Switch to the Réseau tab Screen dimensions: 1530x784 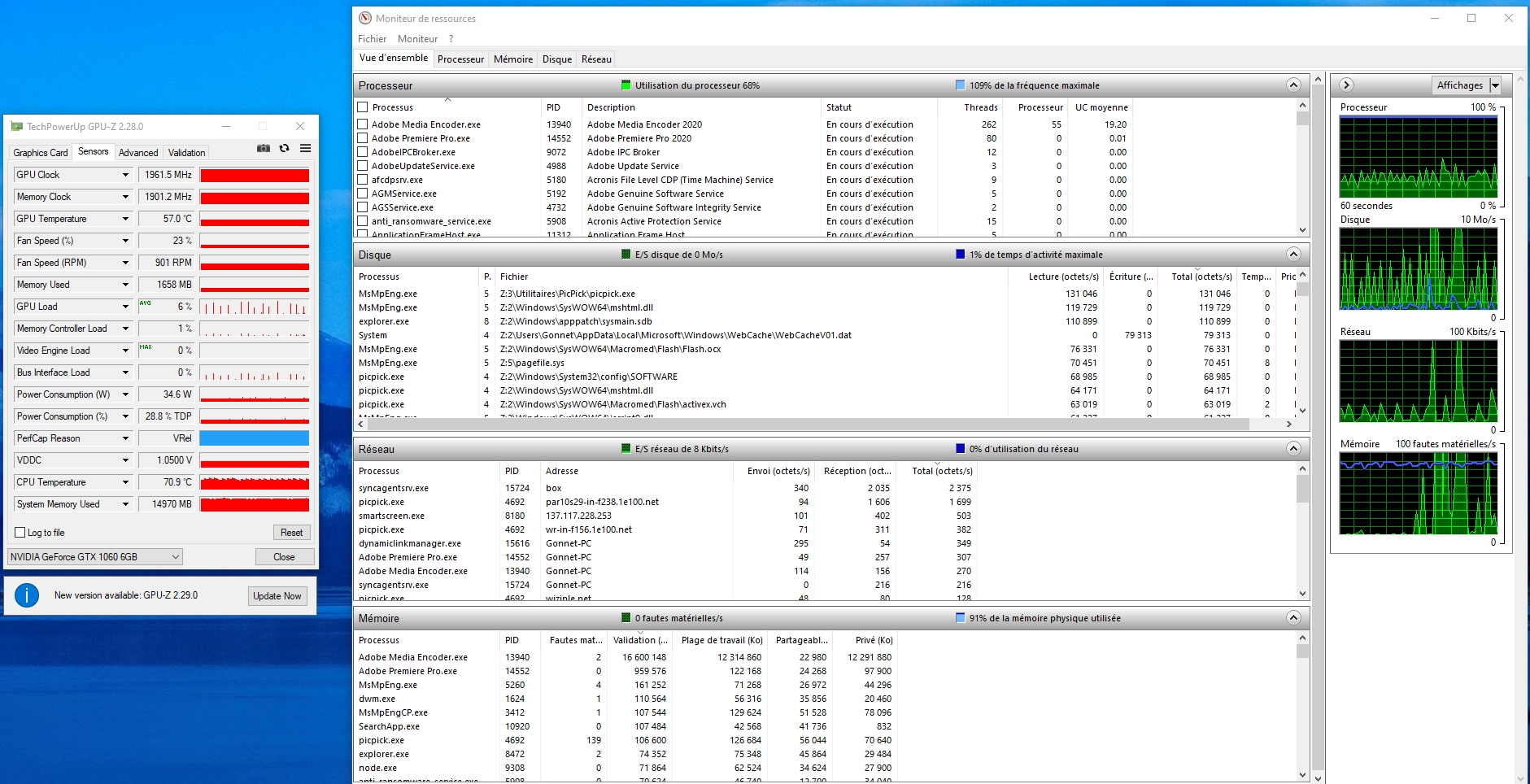(x=596, y=59)
